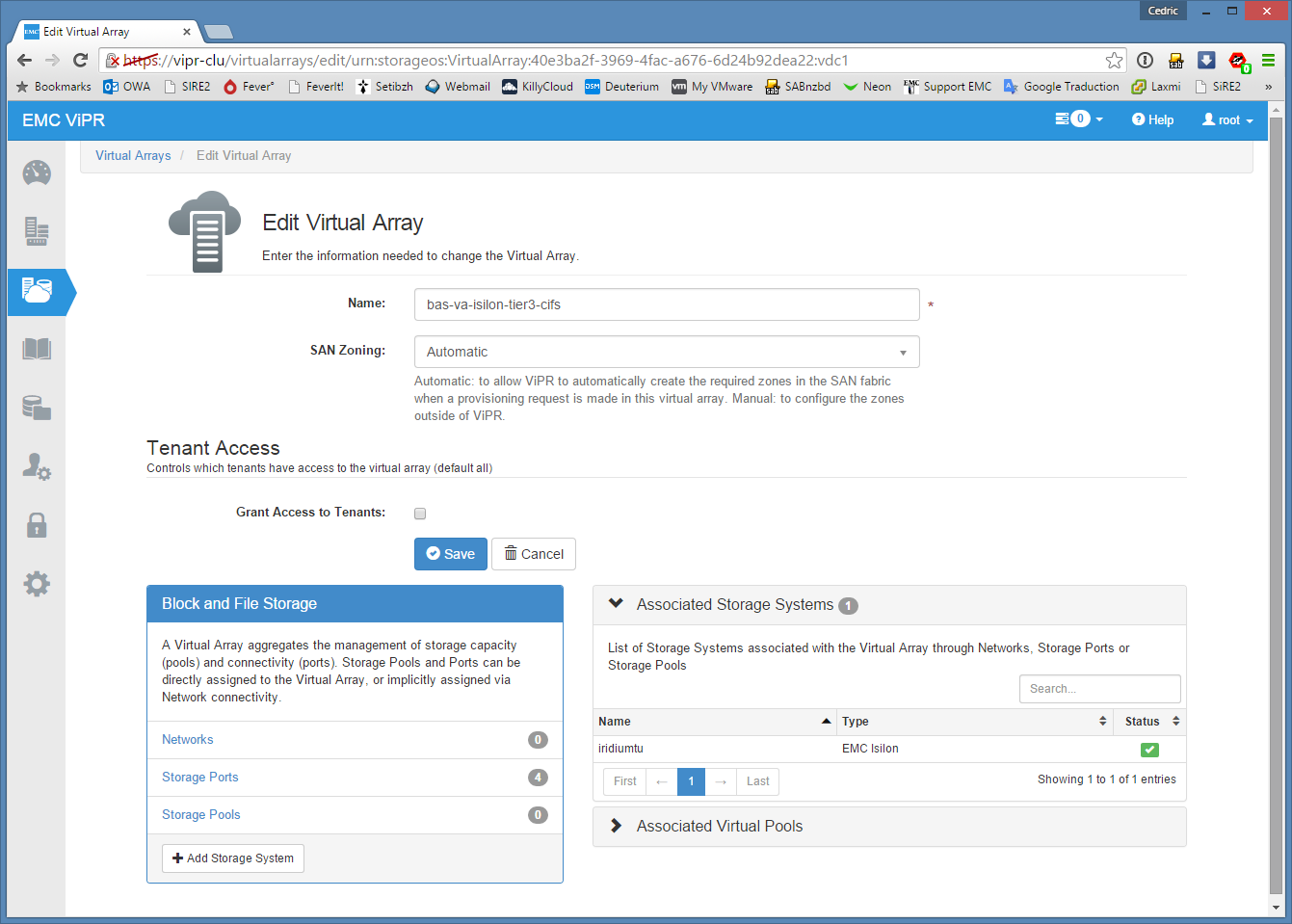Image resolution: width=1292 pixels, height=924 pixels.
Task: Open the Storage Pools link
Action: point(201,815)
